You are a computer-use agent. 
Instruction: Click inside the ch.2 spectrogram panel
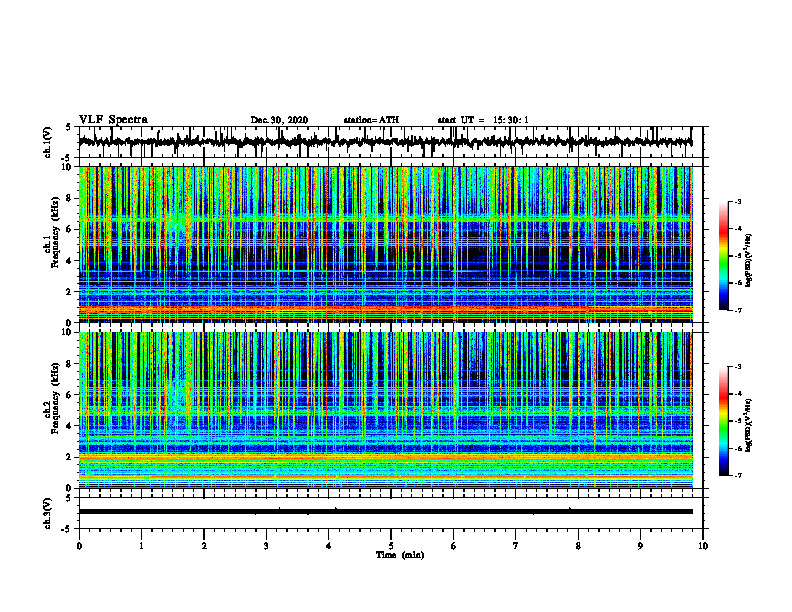pos(385,410)
